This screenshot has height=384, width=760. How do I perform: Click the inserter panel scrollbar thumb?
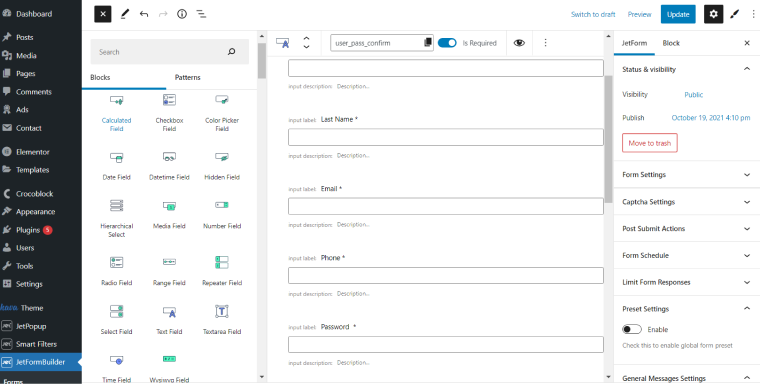tap(262, 61)
